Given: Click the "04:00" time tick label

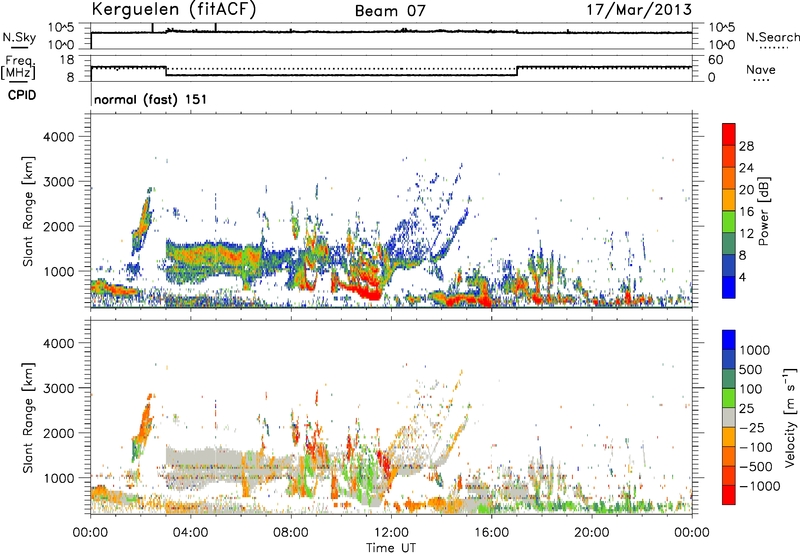Looking at the screenshot, I should (x=190, y=533).
